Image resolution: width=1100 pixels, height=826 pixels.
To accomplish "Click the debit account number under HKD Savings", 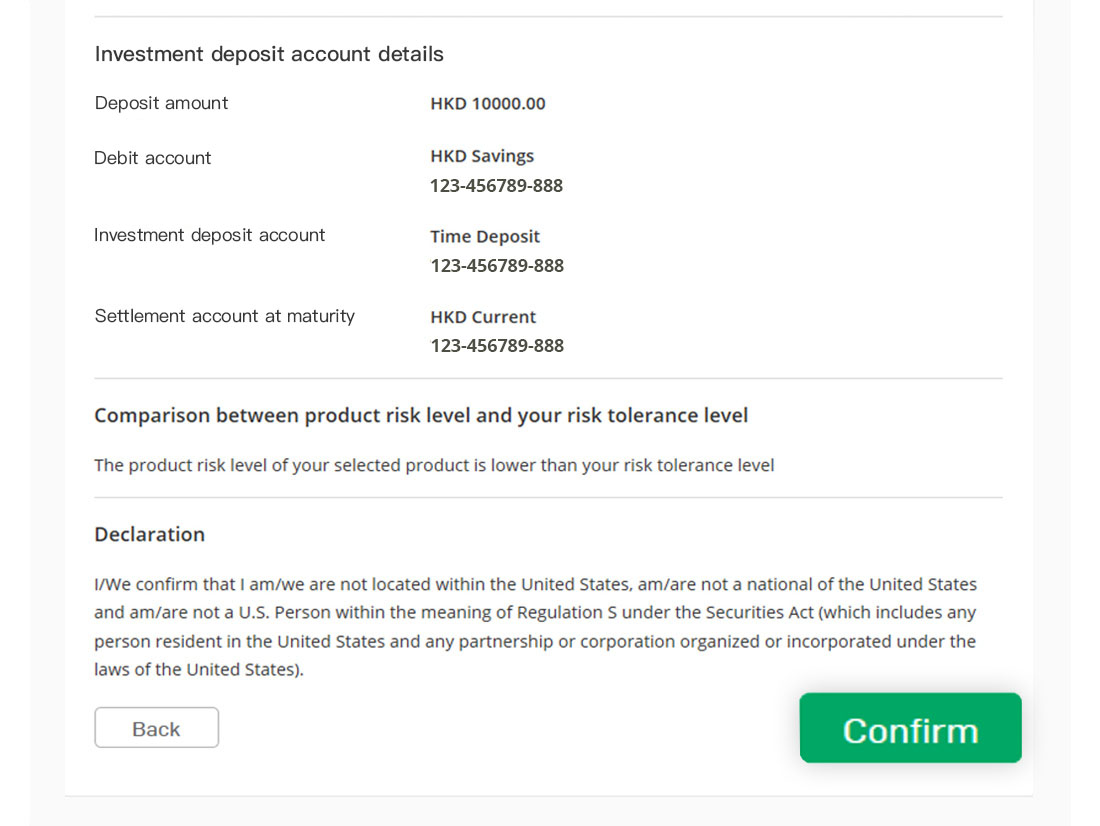I will (x=496, y=186).
